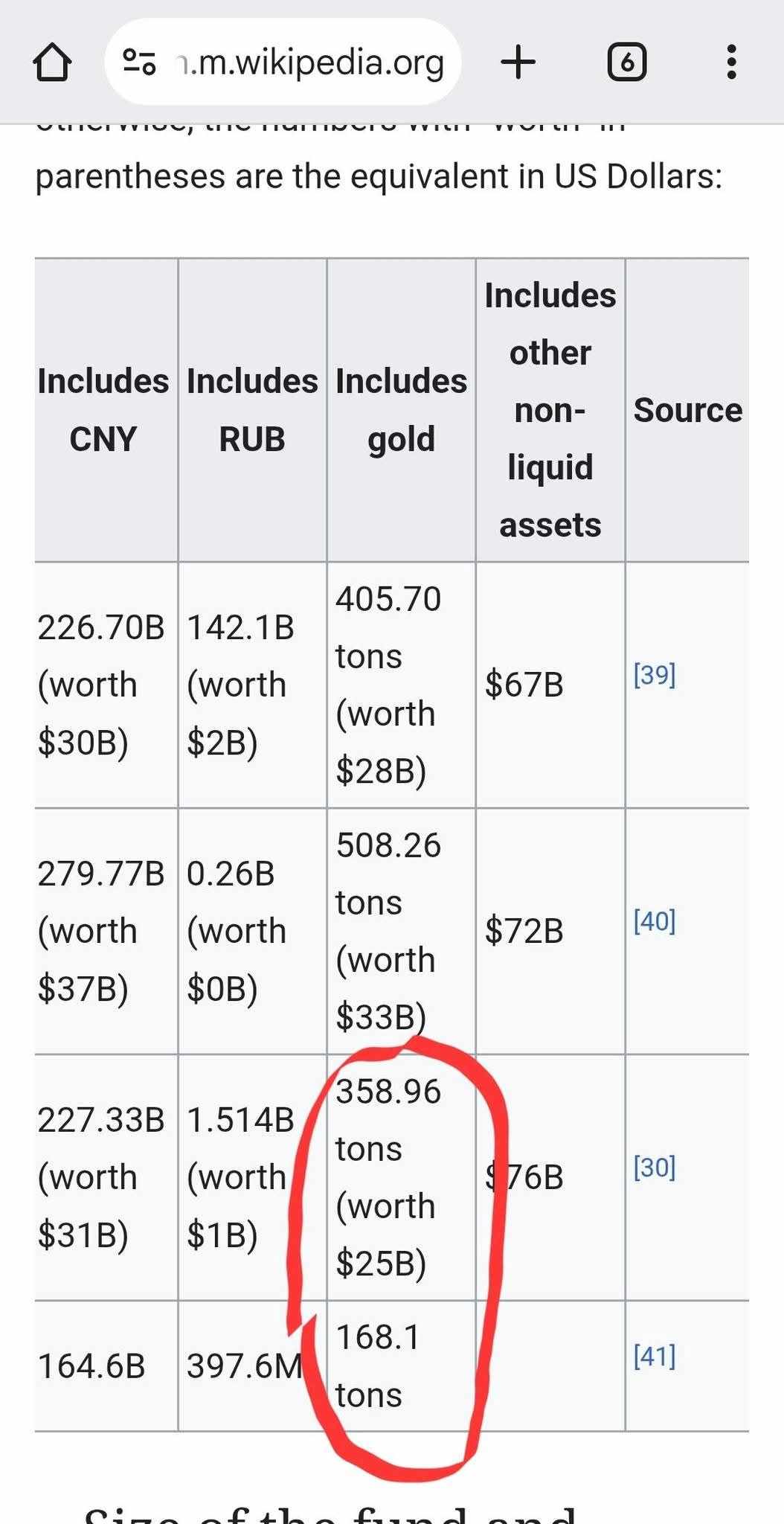Tap the Source column header
784x1524 pixels.
click(687, 410)
